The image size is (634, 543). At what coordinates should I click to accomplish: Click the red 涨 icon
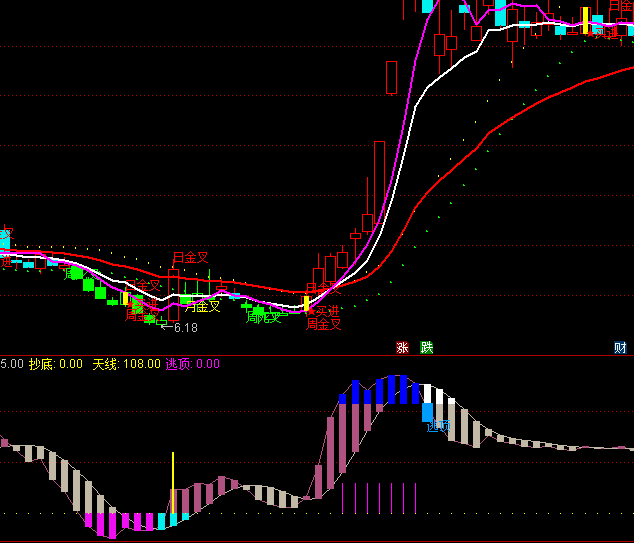[403, 347]
